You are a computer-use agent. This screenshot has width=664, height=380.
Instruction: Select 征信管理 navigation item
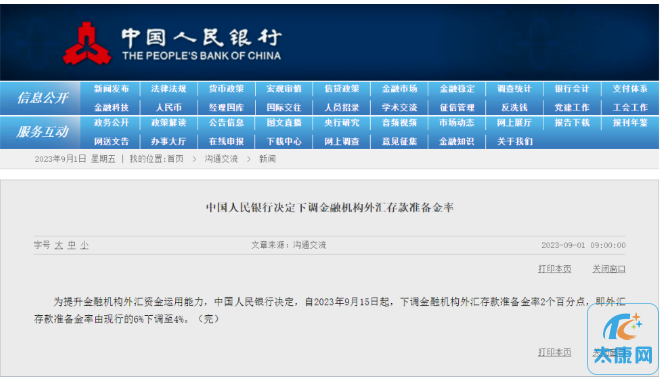pos(457,108)
